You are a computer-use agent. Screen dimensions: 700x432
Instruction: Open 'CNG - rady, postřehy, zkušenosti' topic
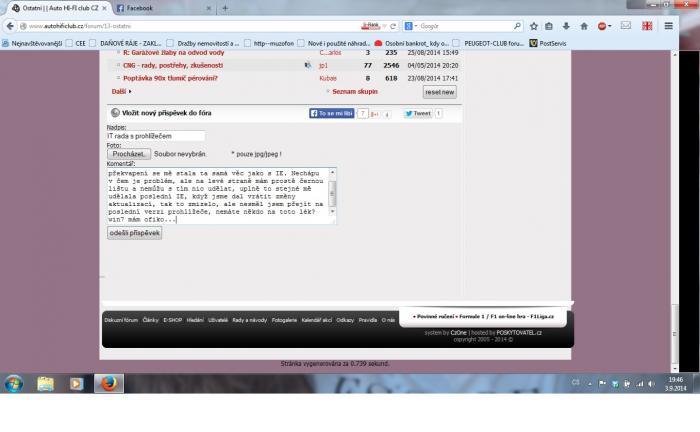pyautogui.click(x=172, y=64)
